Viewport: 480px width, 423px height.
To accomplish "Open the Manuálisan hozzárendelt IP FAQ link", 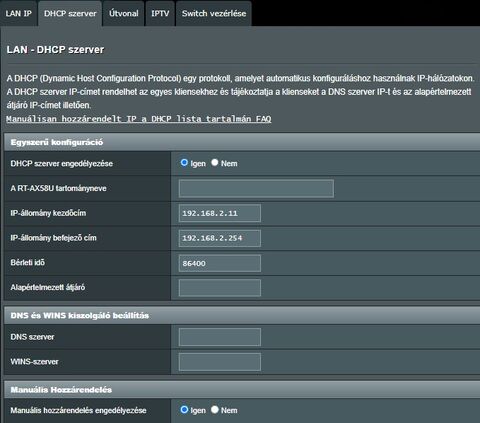I will 139,119.
